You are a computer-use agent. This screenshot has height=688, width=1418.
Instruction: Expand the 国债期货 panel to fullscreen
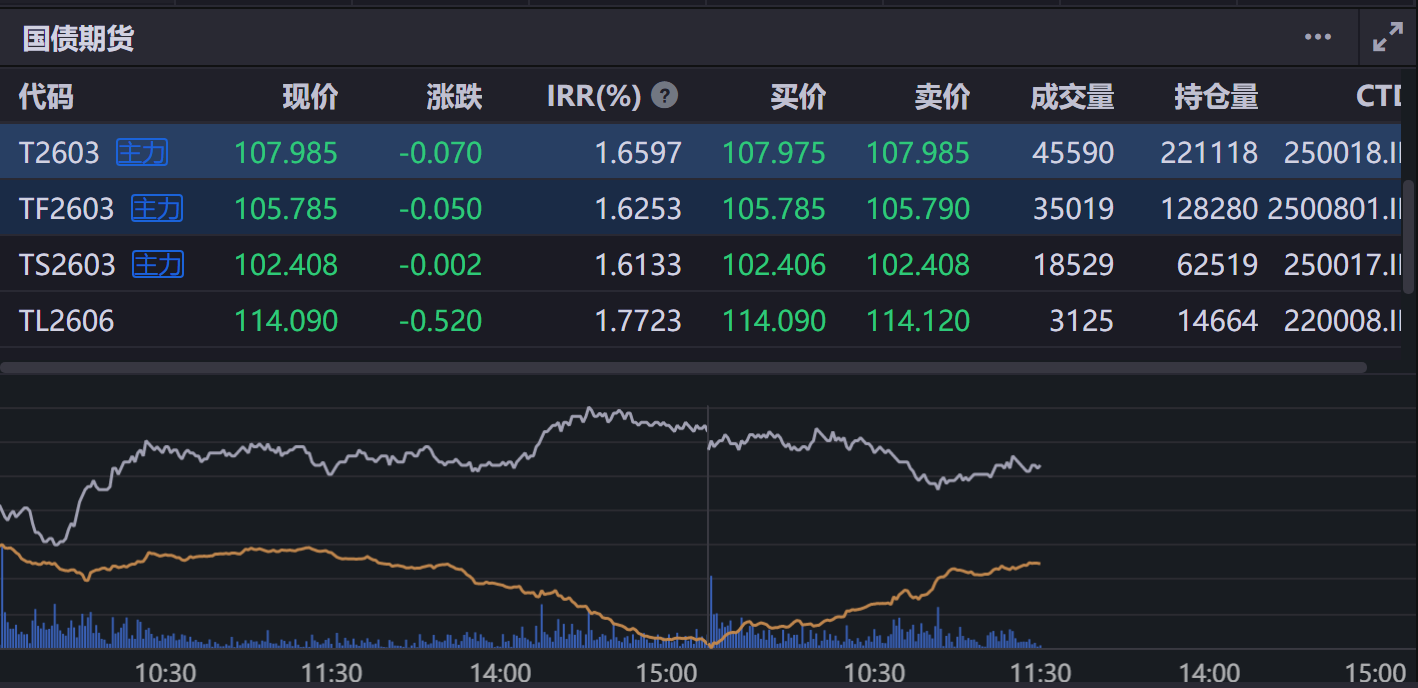[x=1388, y=38]
